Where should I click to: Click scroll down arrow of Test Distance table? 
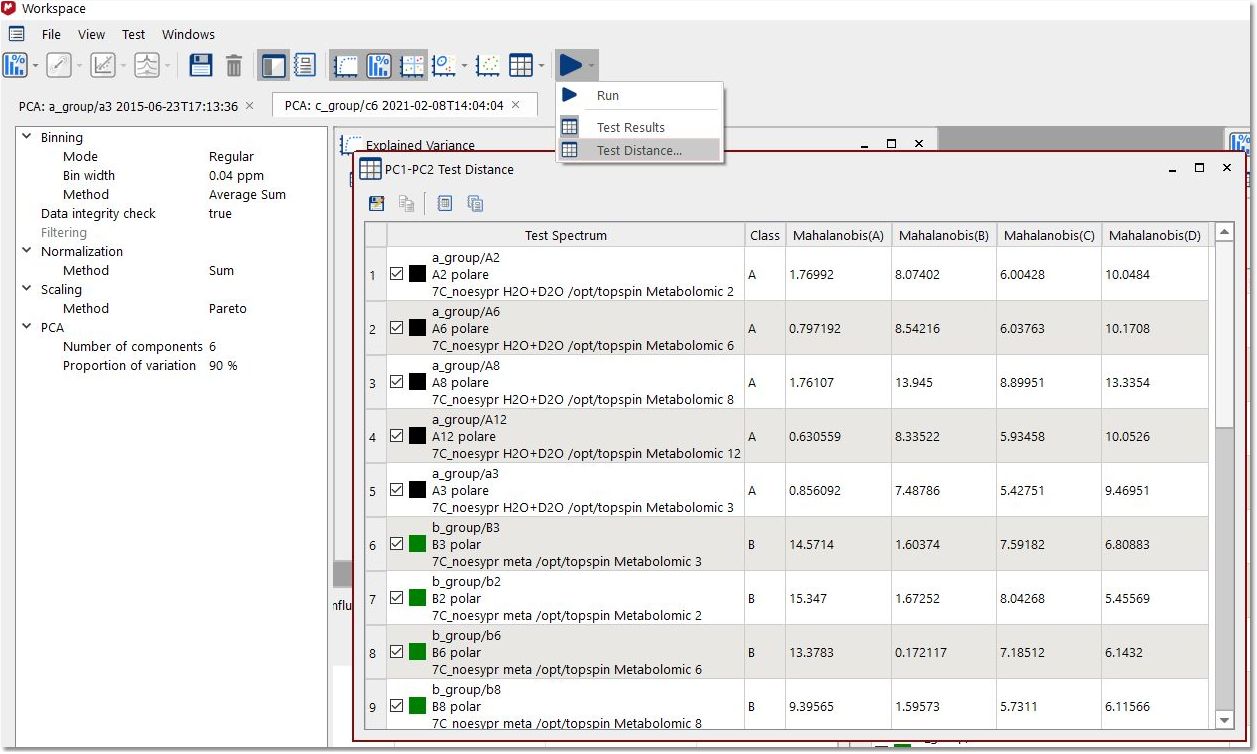[1225, 720]
